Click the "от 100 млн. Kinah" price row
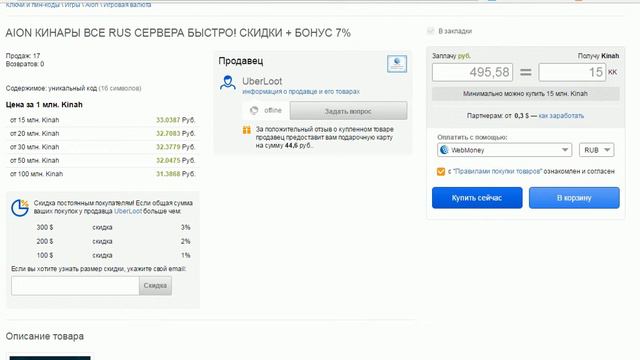Image resolution: width=640 pixels, height=360 pixels. coord(102,174)
